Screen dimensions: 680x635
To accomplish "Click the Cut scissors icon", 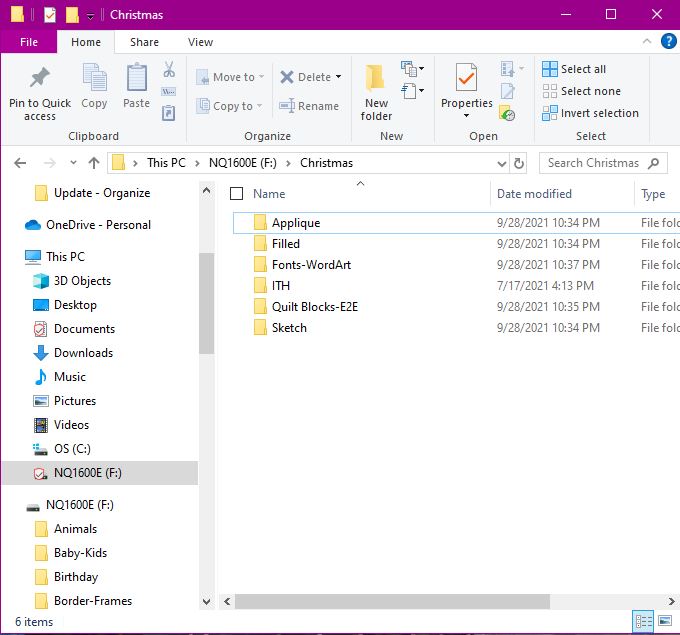I will (169, 69).
